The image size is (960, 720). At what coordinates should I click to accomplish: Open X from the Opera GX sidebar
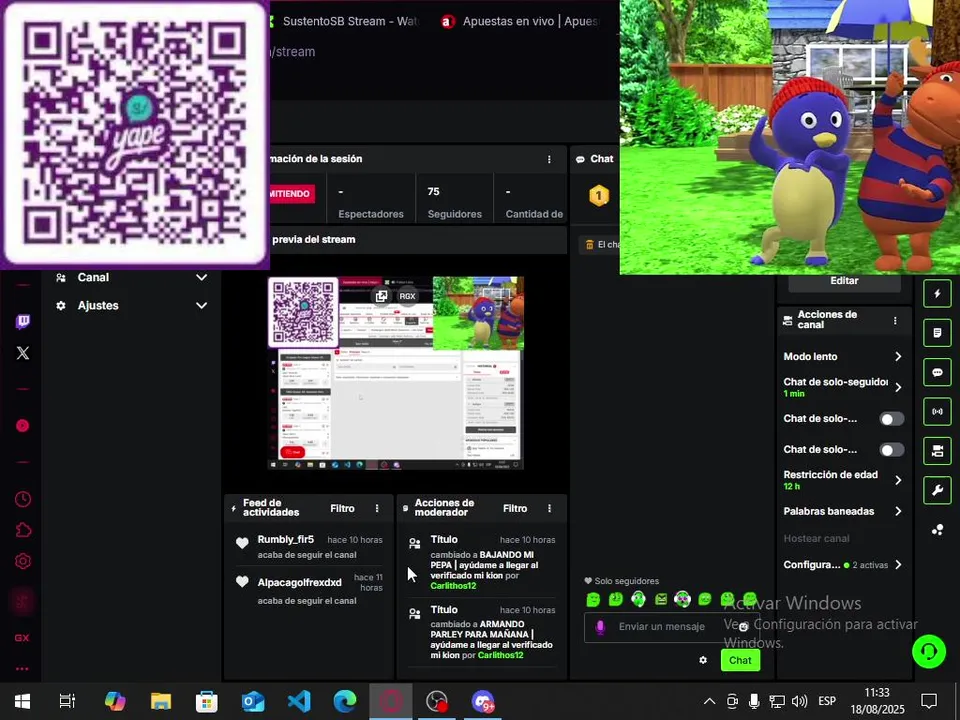(x=23, y=353)
